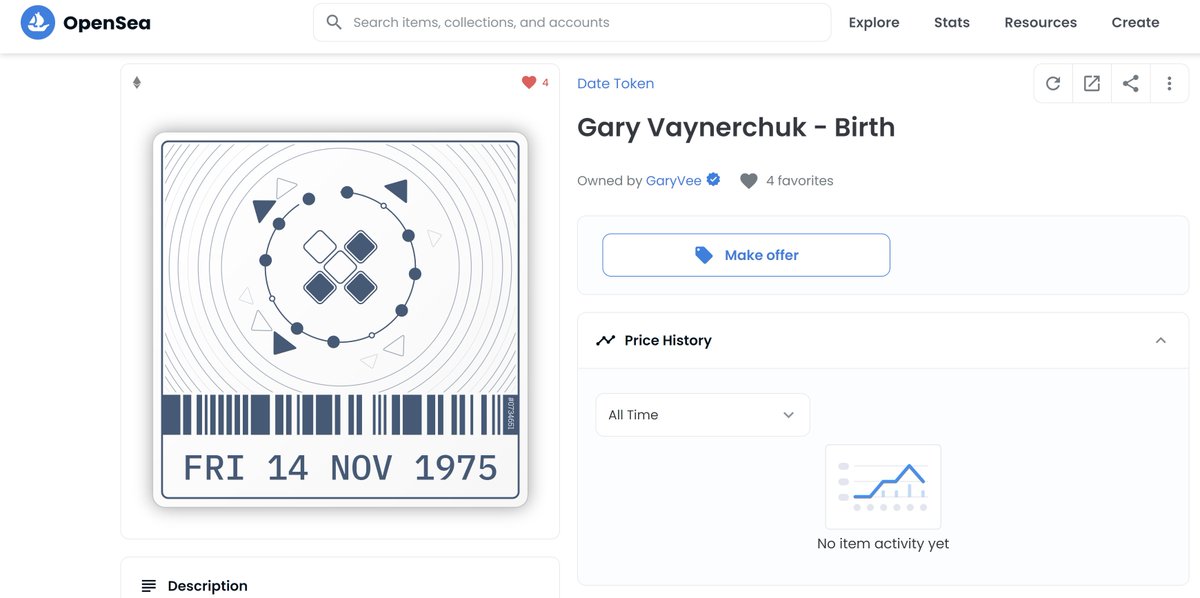Open the view on external site icon
This screenshot has height=598, width=1200.
(x=1092, y=84)
